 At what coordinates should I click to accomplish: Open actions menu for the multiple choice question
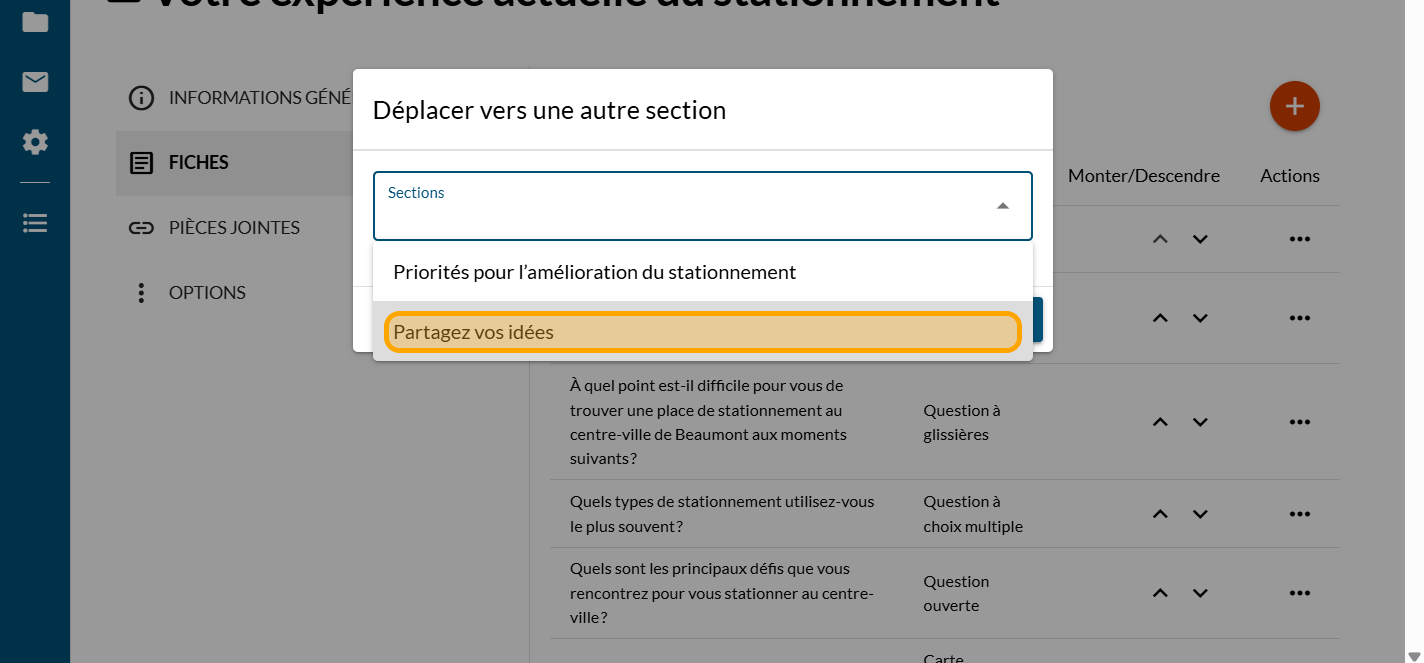click(x=1299, y=514)
